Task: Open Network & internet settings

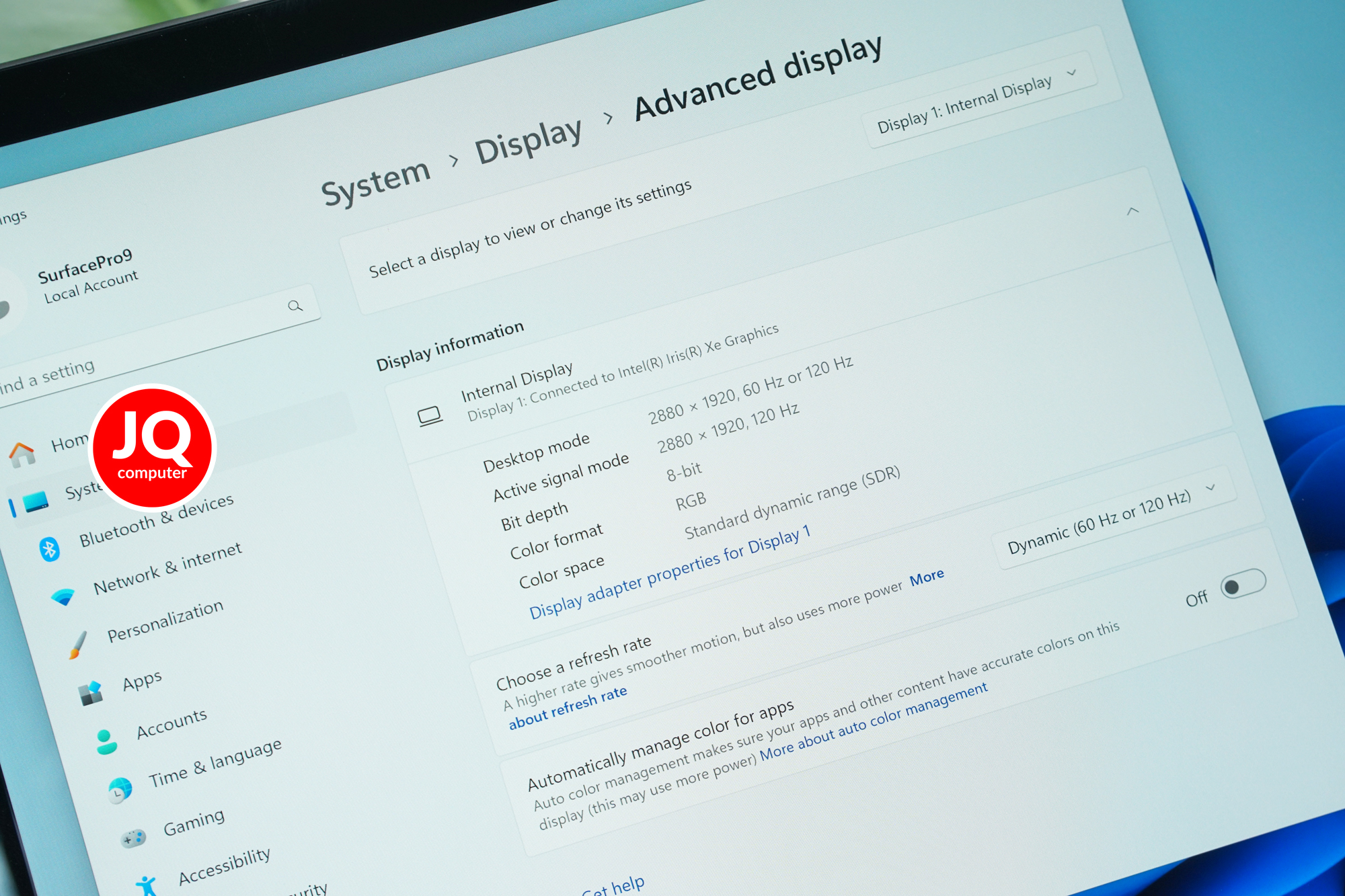Action: [x=167, y=568]
